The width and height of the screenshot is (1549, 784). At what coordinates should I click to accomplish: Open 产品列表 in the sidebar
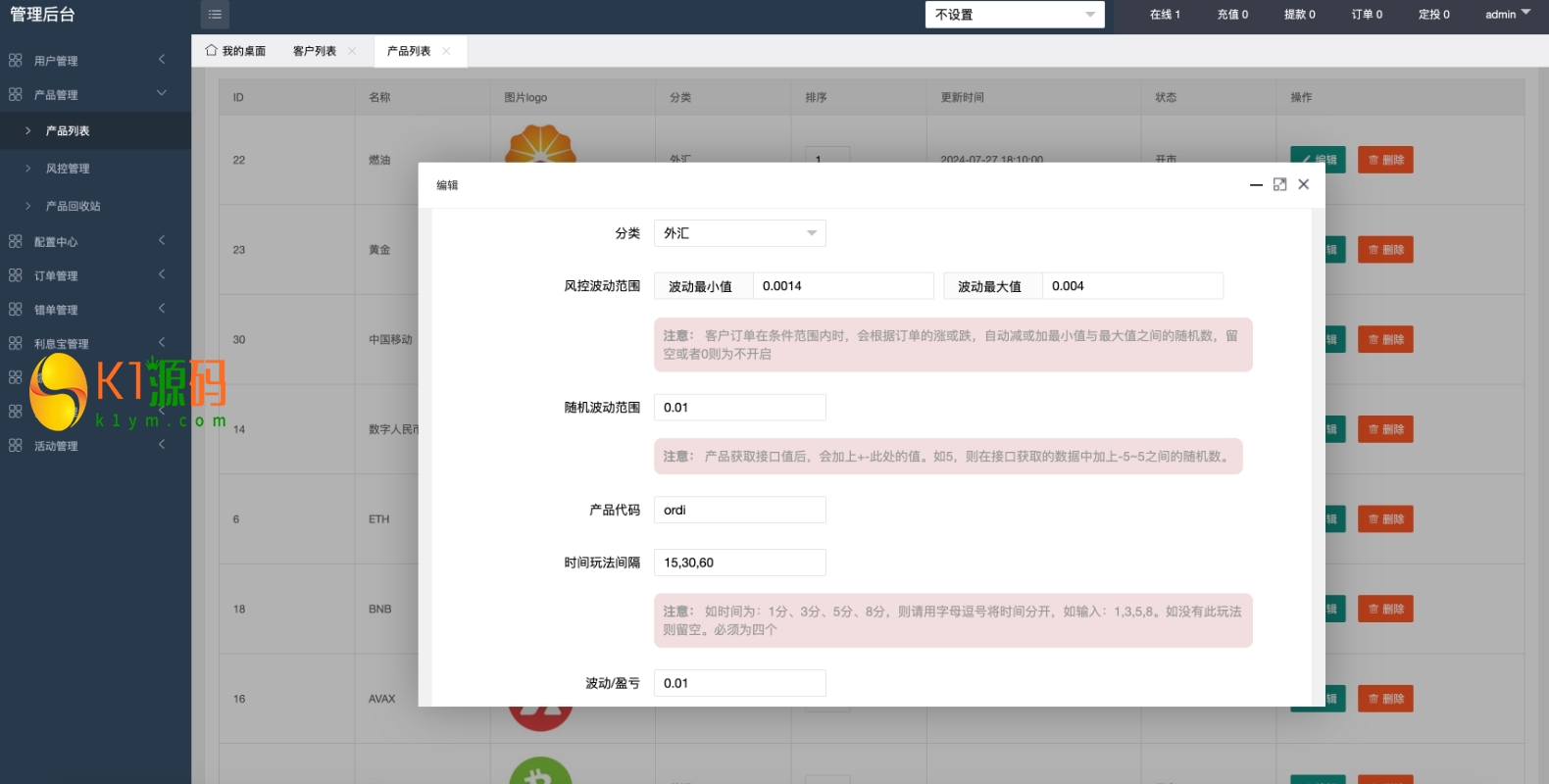[95, 130]
